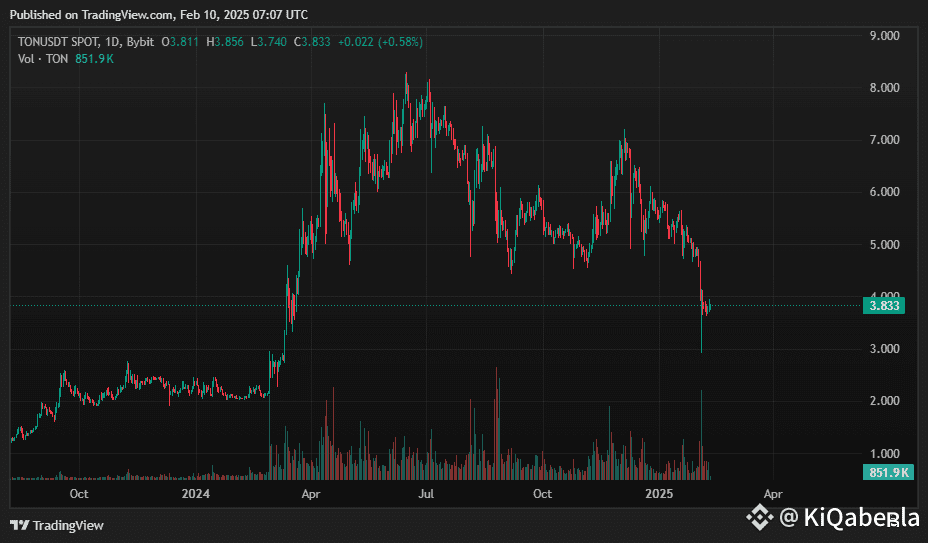The height and width of the screenshot is (543, 928).
Task: Click the Published on TradingView.com header text
Action: point(159,15)
